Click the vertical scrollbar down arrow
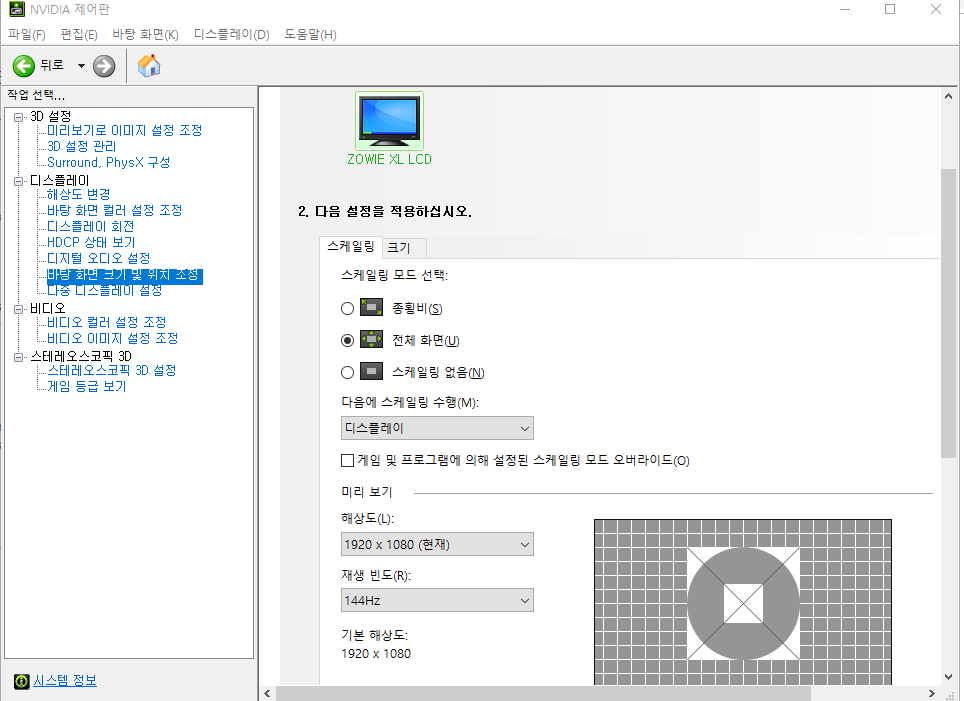The height and width of the screenshot is (701, 964). pyautogui.click(x=948, y=677)
